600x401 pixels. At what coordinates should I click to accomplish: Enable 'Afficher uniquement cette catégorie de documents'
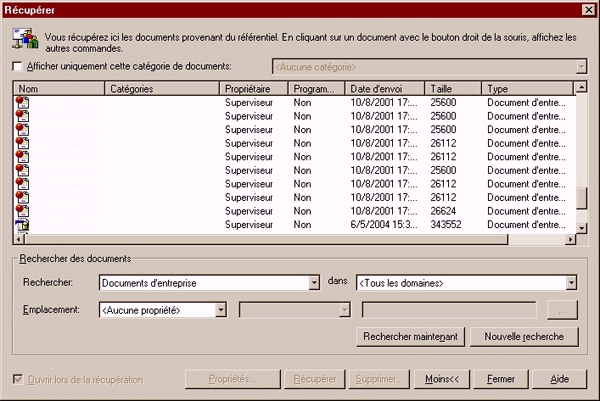point(16,67)
